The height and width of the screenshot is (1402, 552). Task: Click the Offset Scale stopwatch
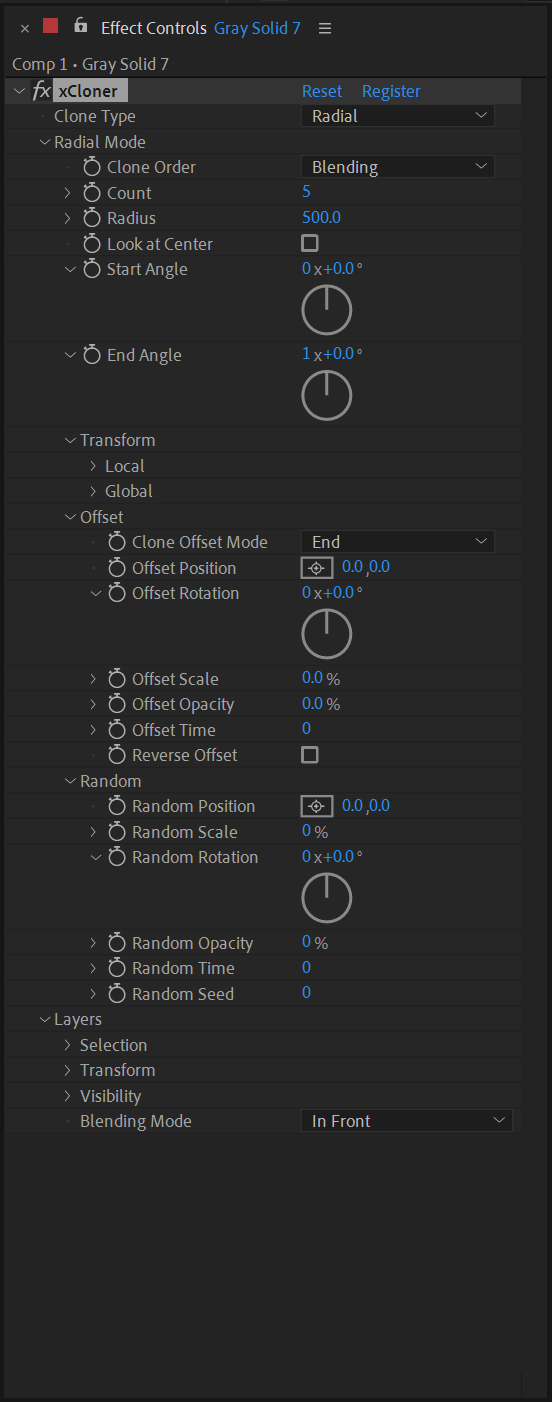pyautogui.click(x=117, y=678)
